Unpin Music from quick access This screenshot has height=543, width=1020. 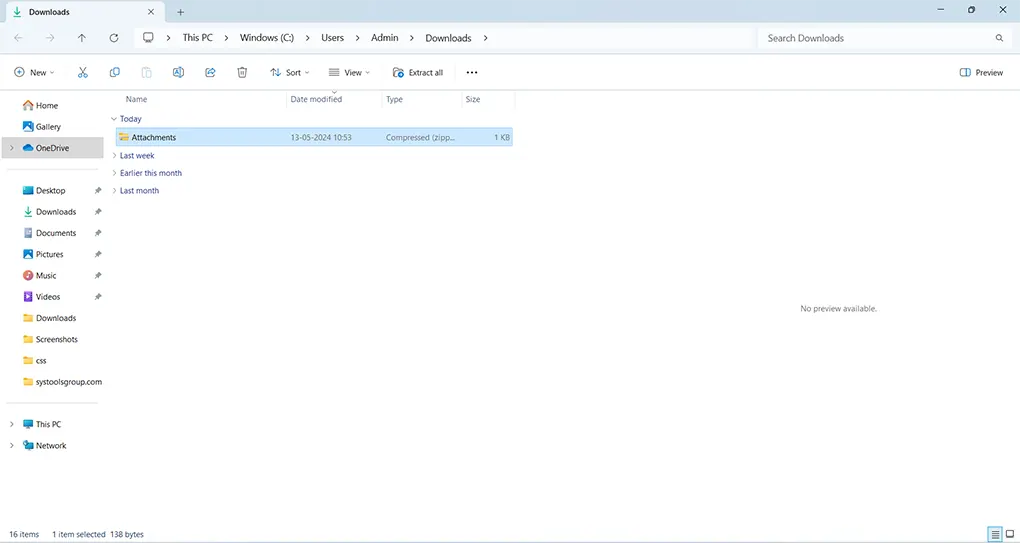[98, 276]
